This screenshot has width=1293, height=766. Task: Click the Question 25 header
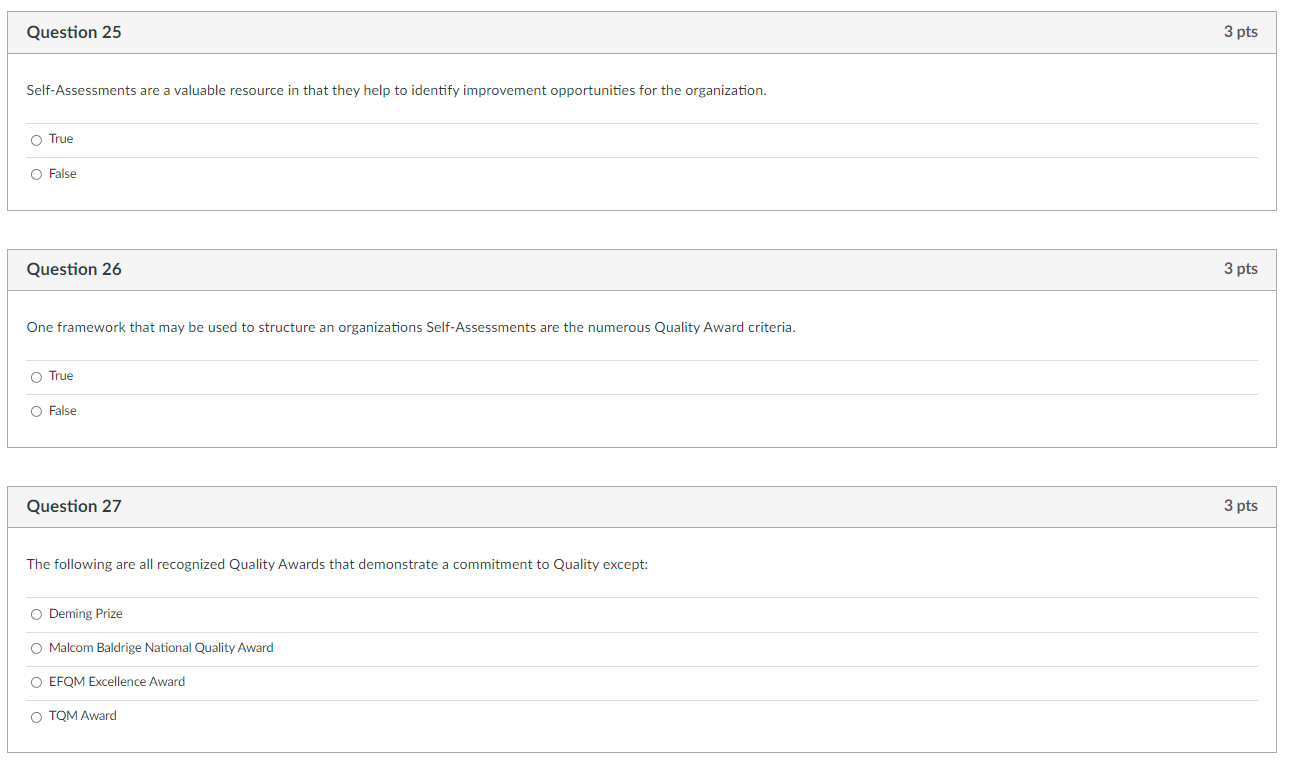74,32
